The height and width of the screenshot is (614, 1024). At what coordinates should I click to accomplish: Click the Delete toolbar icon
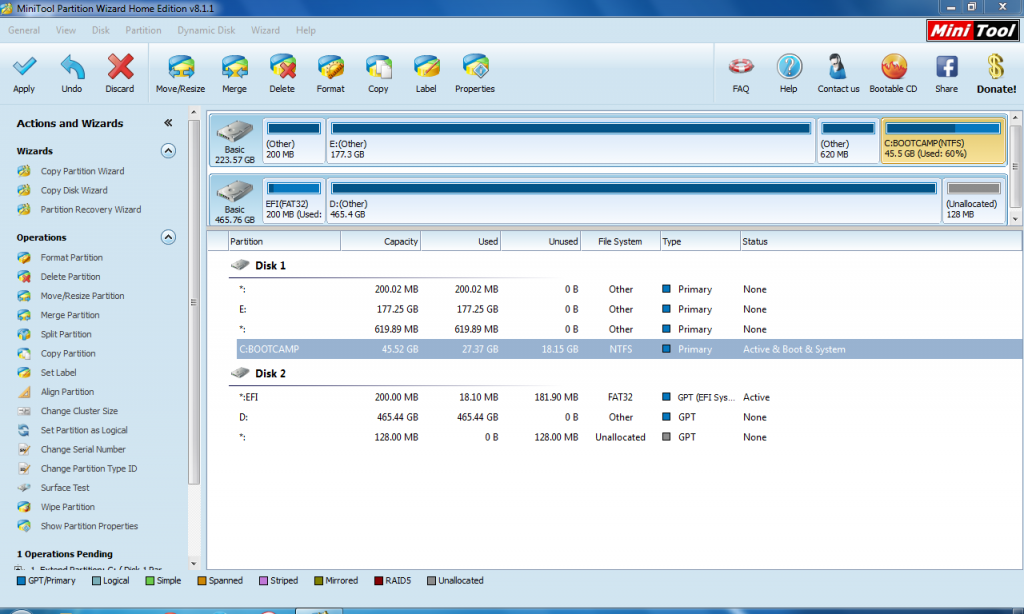coord(282,67)
